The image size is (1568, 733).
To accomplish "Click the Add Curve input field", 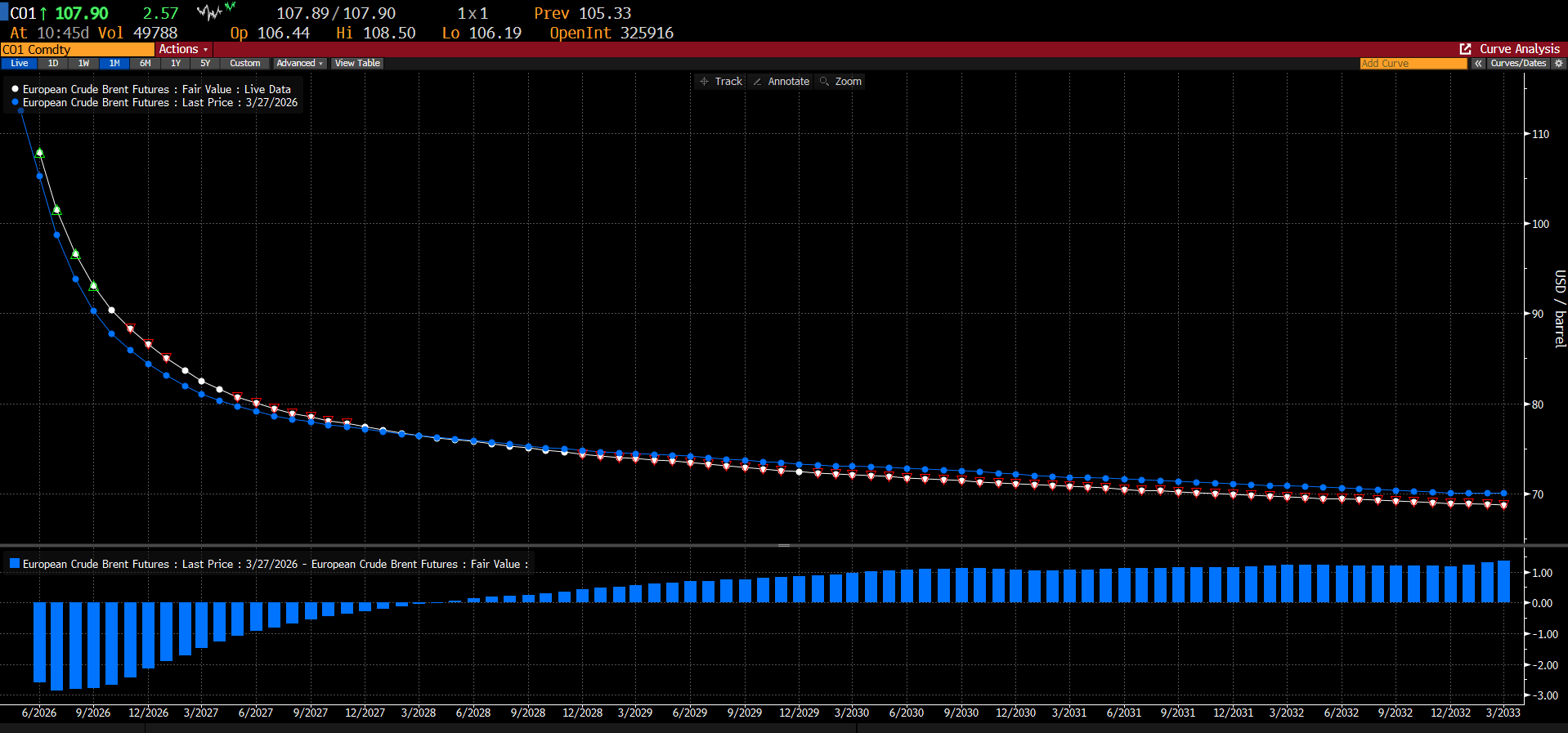I will (1413, 63).
